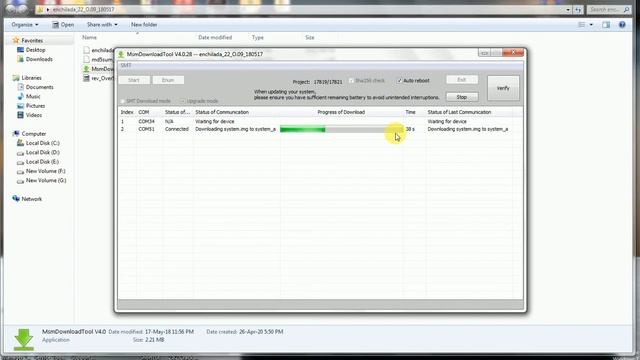Click the Explorer search box
This screenshot has width=640, height=360.
click(x=609, y=9)
